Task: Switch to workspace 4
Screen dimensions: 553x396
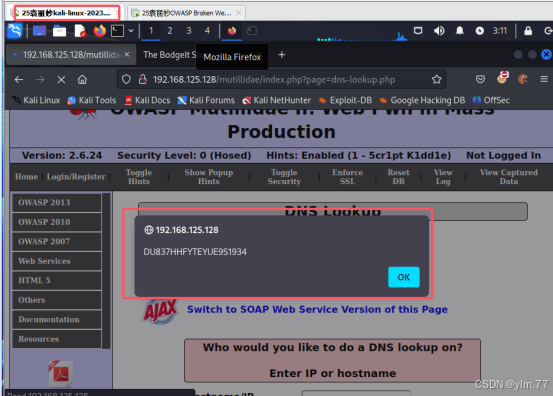Action: [x=207, y=31]
